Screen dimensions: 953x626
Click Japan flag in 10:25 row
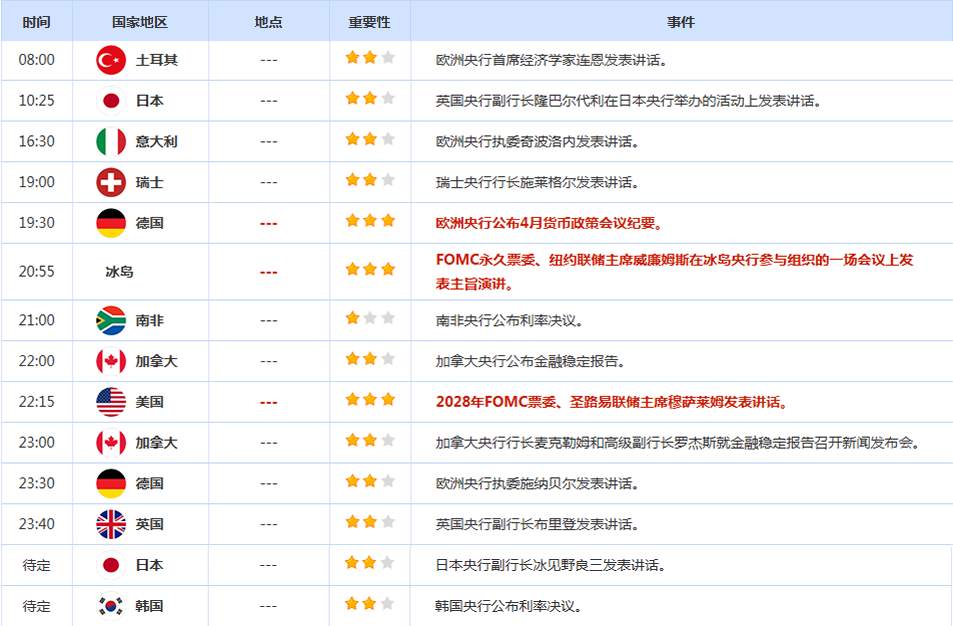click(111, 100)
